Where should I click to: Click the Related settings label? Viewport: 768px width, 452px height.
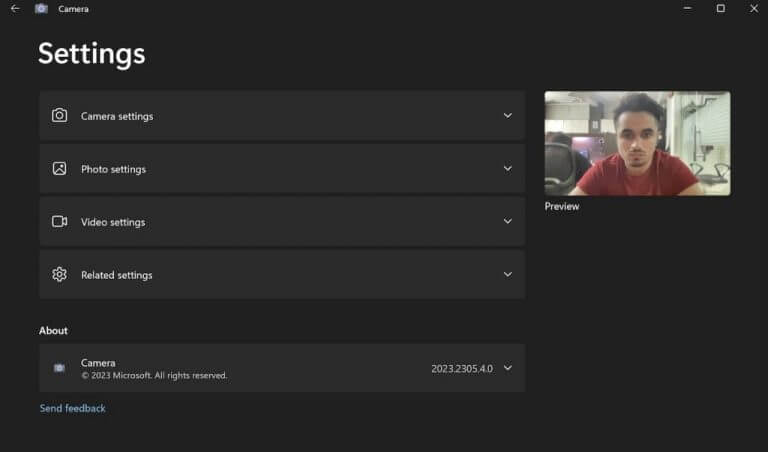117,275
